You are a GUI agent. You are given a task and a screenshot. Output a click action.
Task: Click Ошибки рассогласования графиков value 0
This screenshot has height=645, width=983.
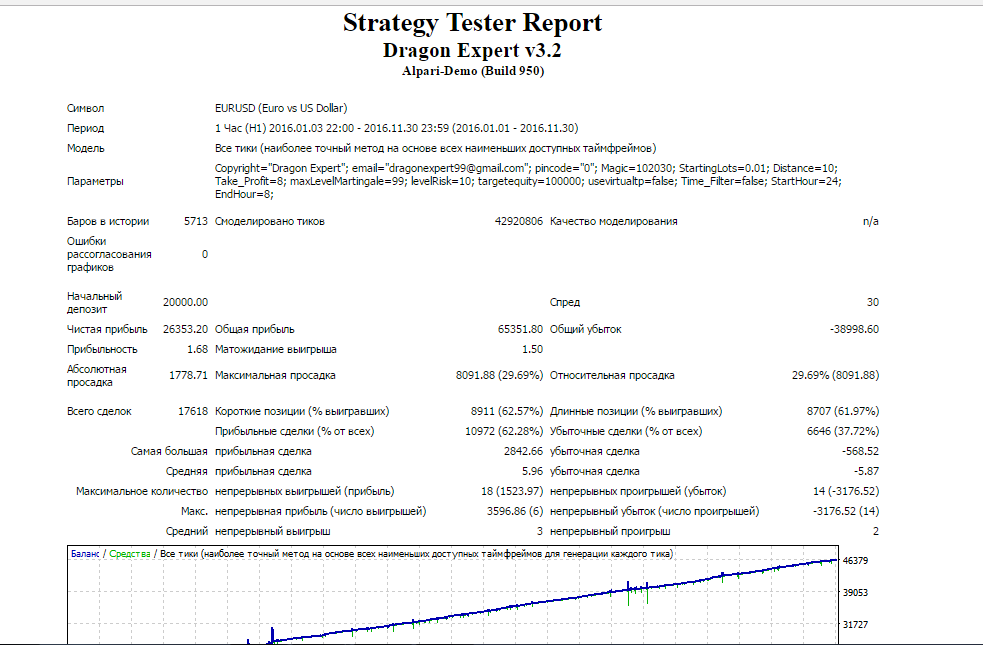coord(204,254)
